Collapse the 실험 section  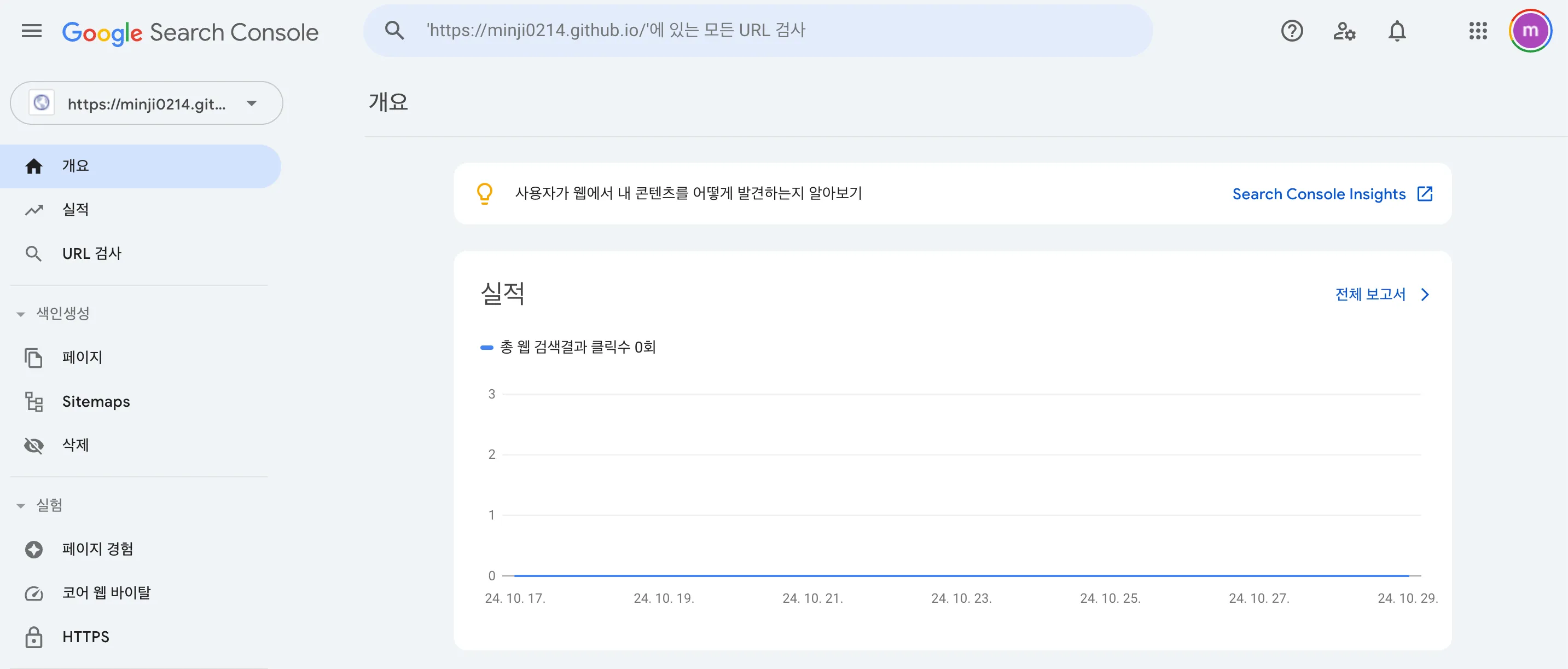21,506
